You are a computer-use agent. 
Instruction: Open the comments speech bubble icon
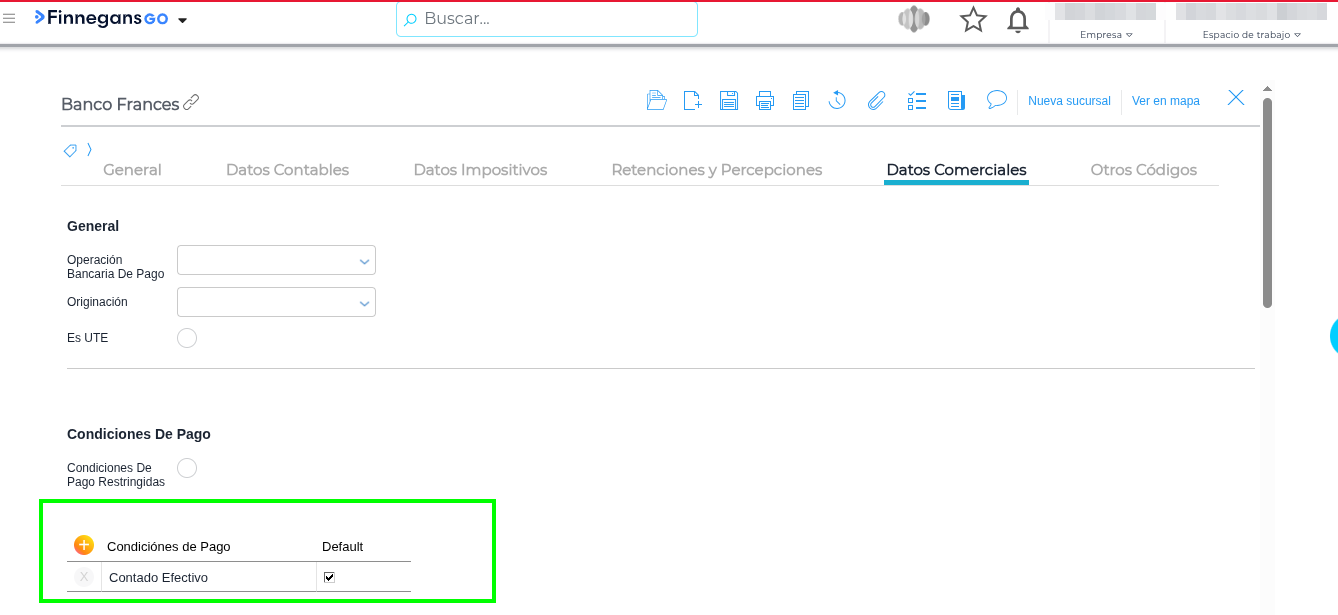[996, 100]
